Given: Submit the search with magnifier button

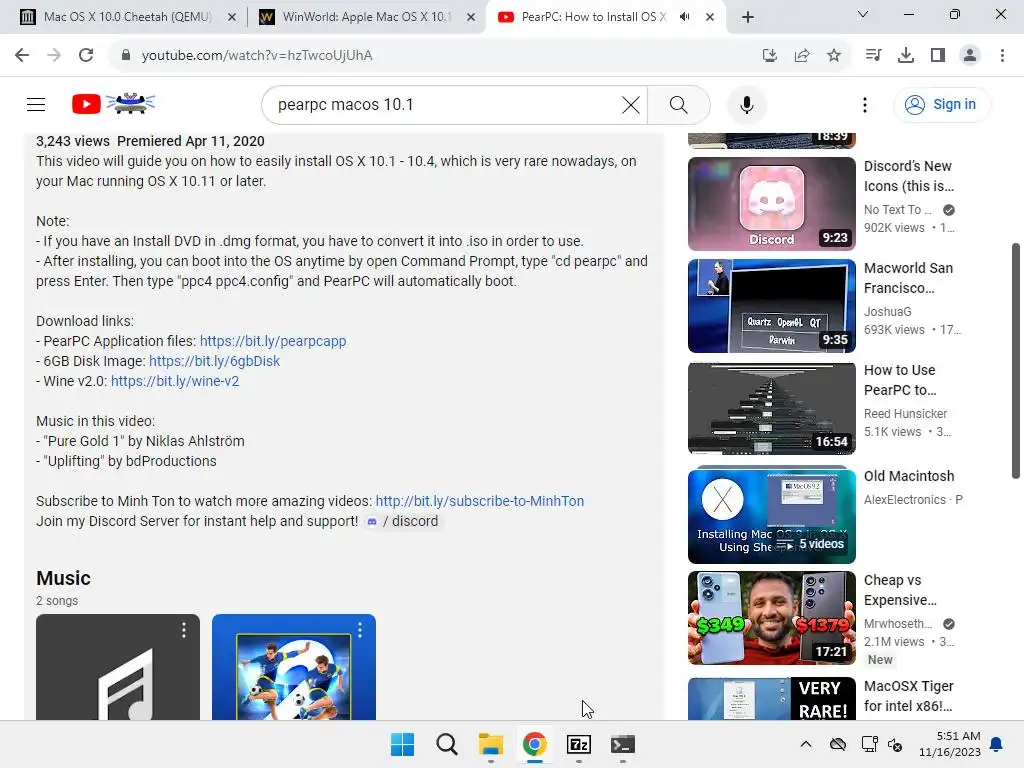Looking at the screenshot, I should (679, 104).
